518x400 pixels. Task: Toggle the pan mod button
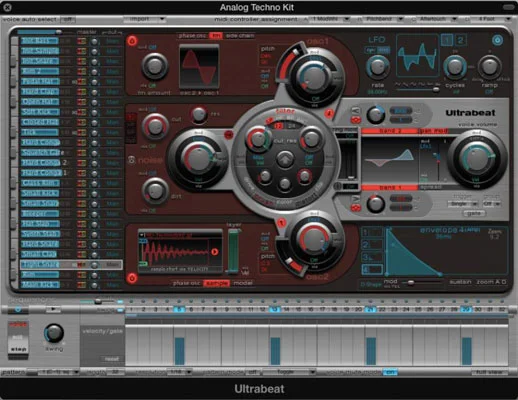click(432, 131)
